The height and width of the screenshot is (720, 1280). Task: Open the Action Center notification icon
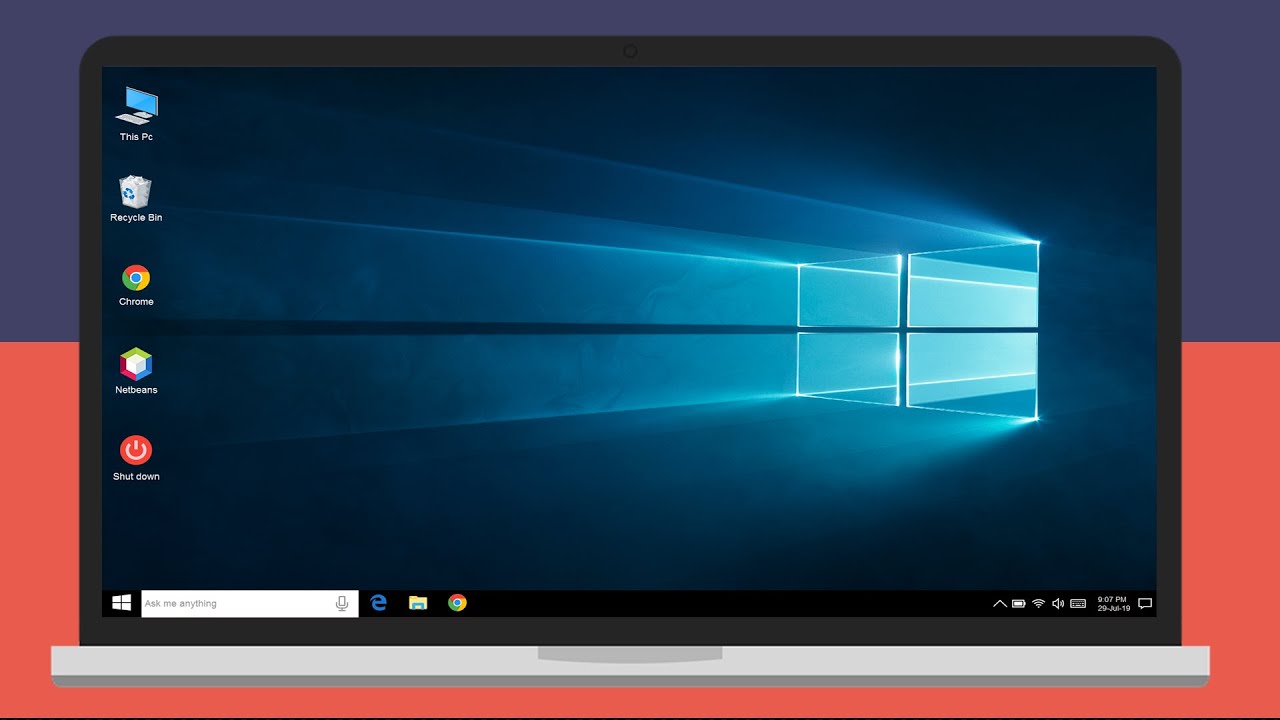[1146, 604]
